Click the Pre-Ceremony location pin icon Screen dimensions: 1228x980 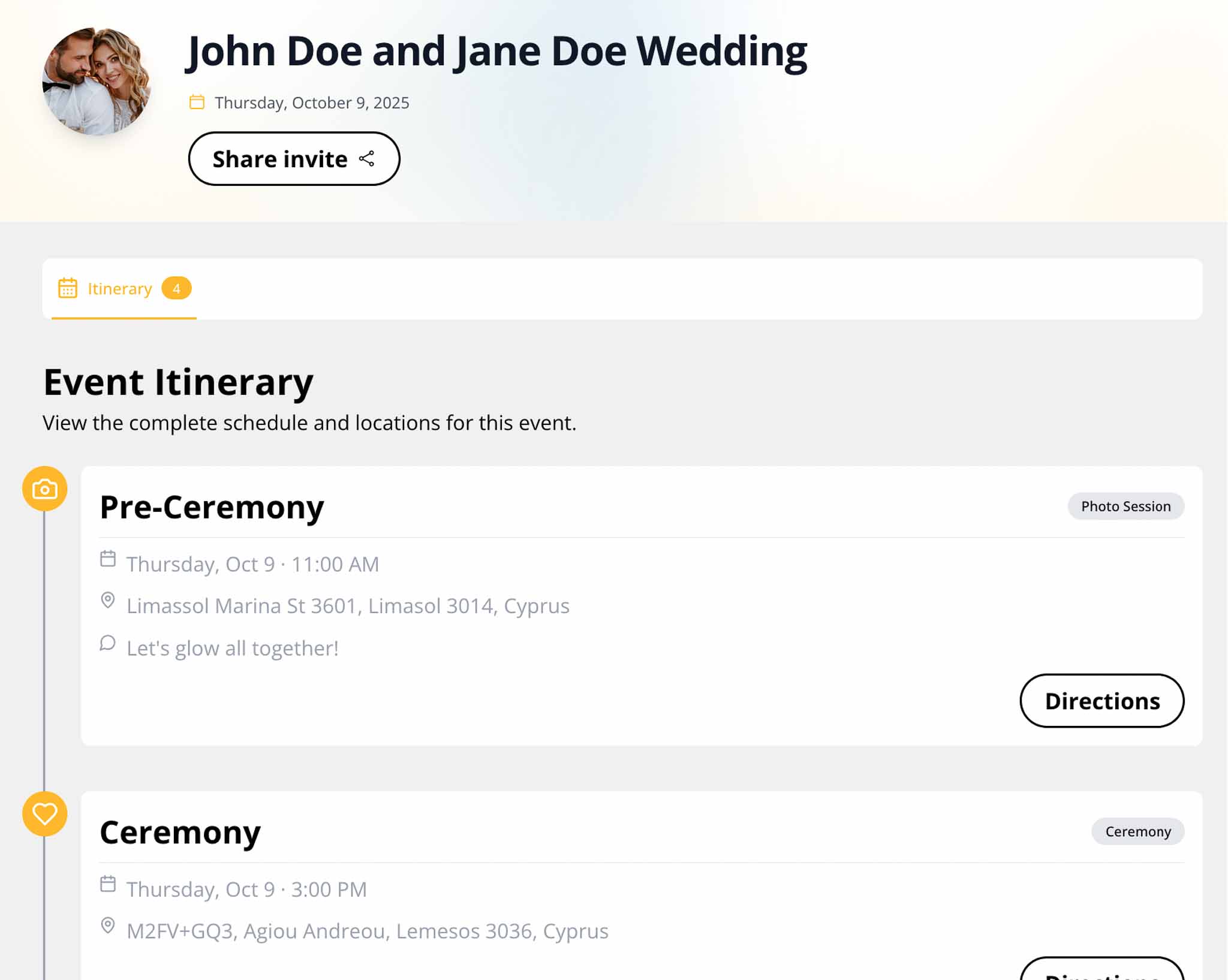[108, 601]
